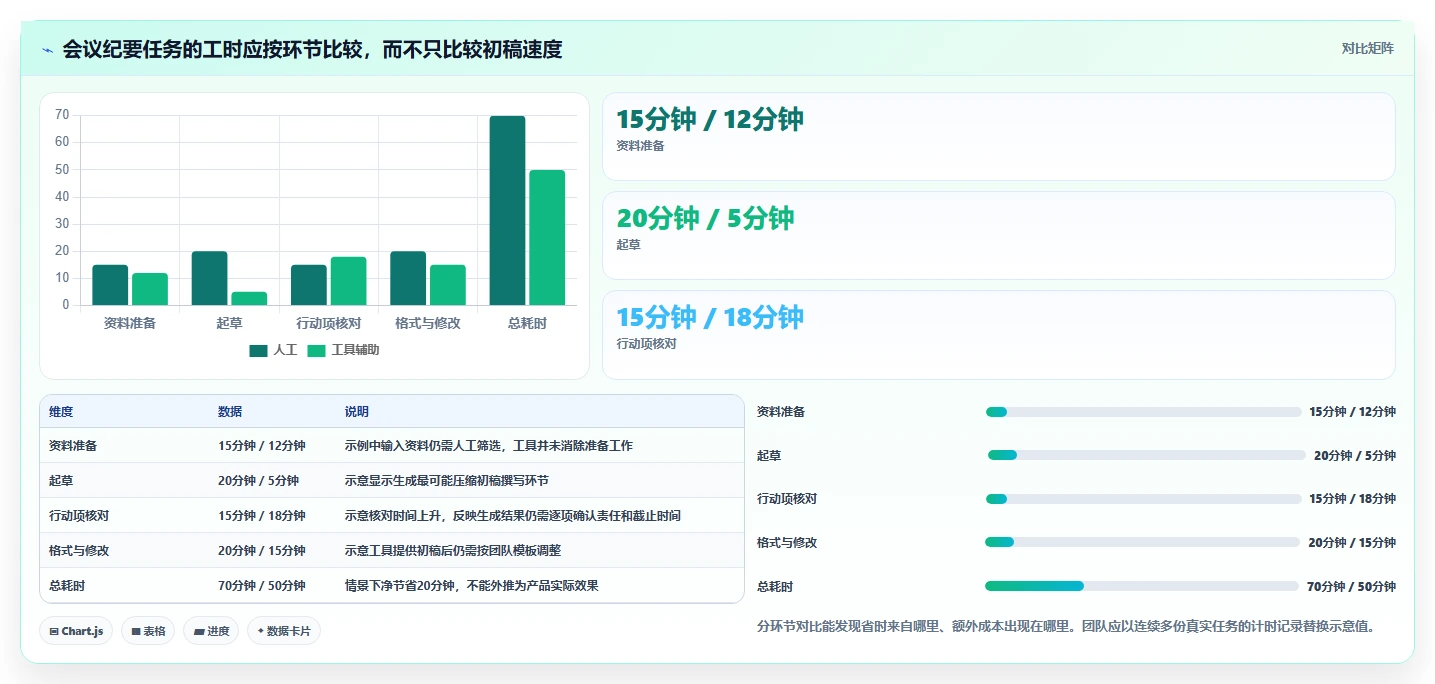Click the 说明 table column header
1435x684 pixels.
tap(357, 412)
